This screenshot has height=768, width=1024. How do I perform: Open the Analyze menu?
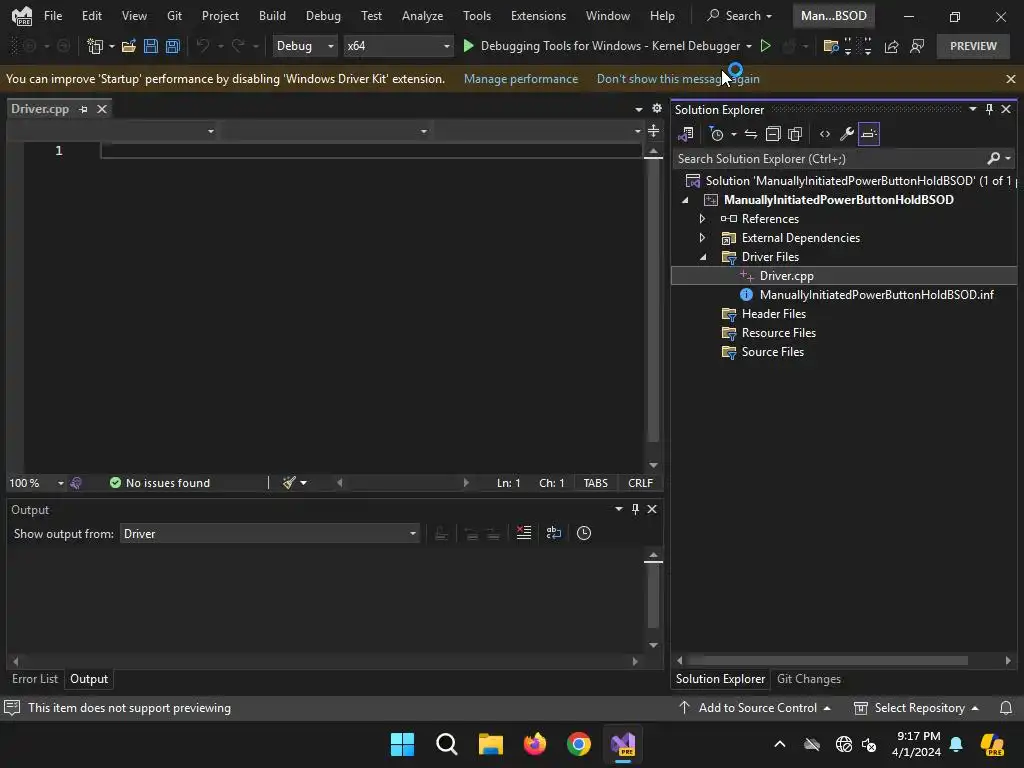(x=423, y=16)
